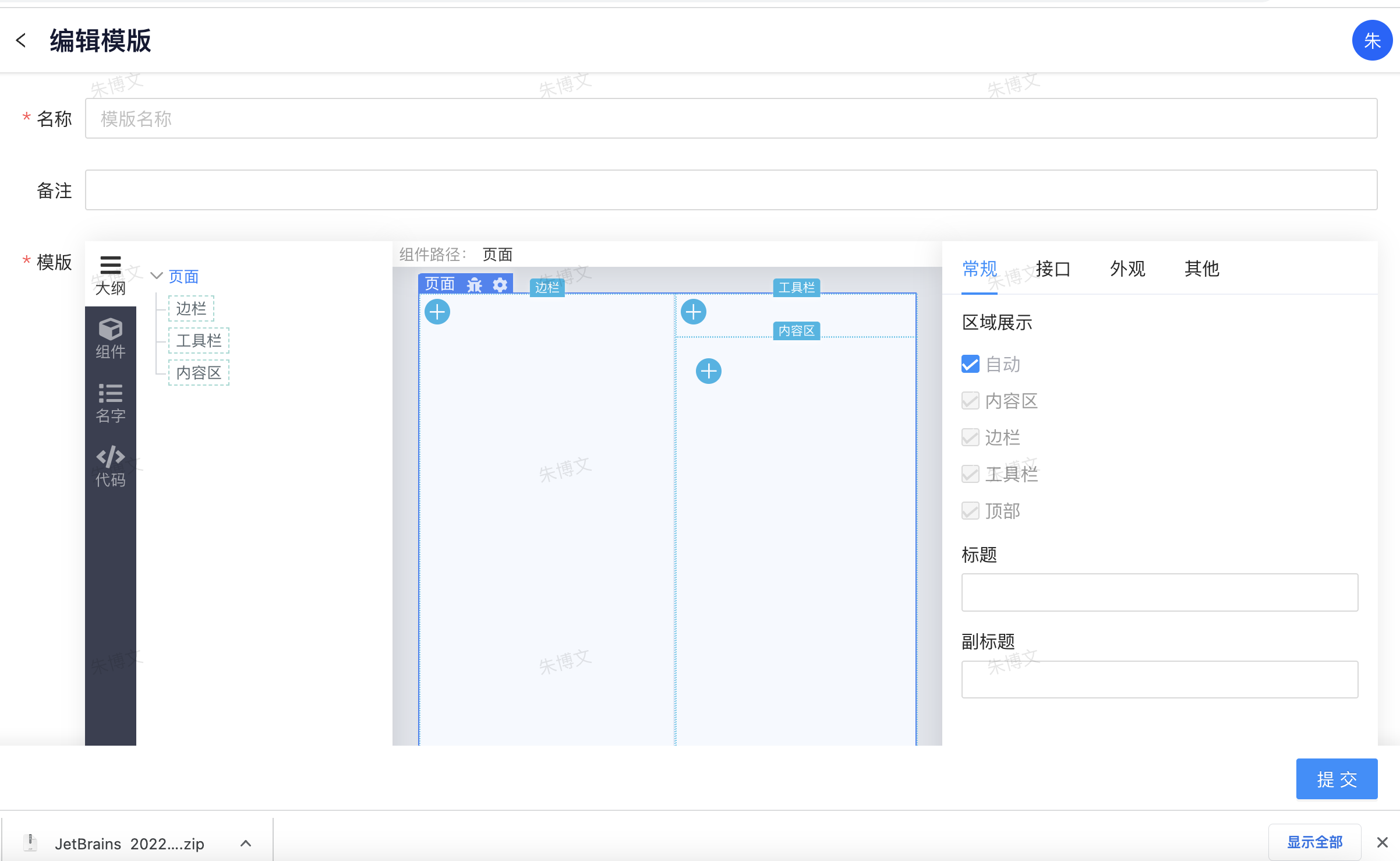Go back using the left arrow icon
Screen dimensions: 1400x861
pyautogui.click(x=21, y=40)
